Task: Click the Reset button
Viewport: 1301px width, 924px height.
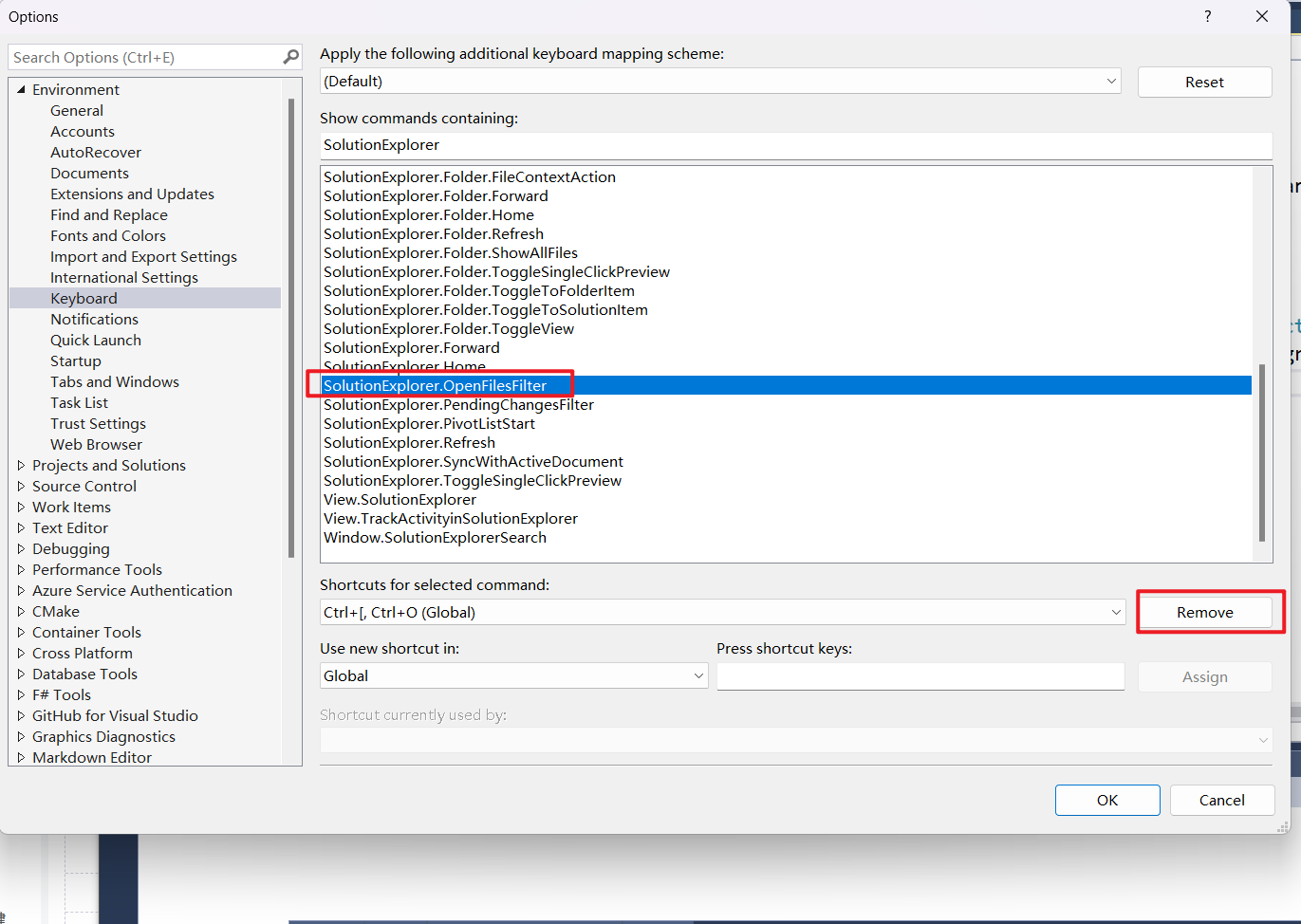Action: [1204, 83]
